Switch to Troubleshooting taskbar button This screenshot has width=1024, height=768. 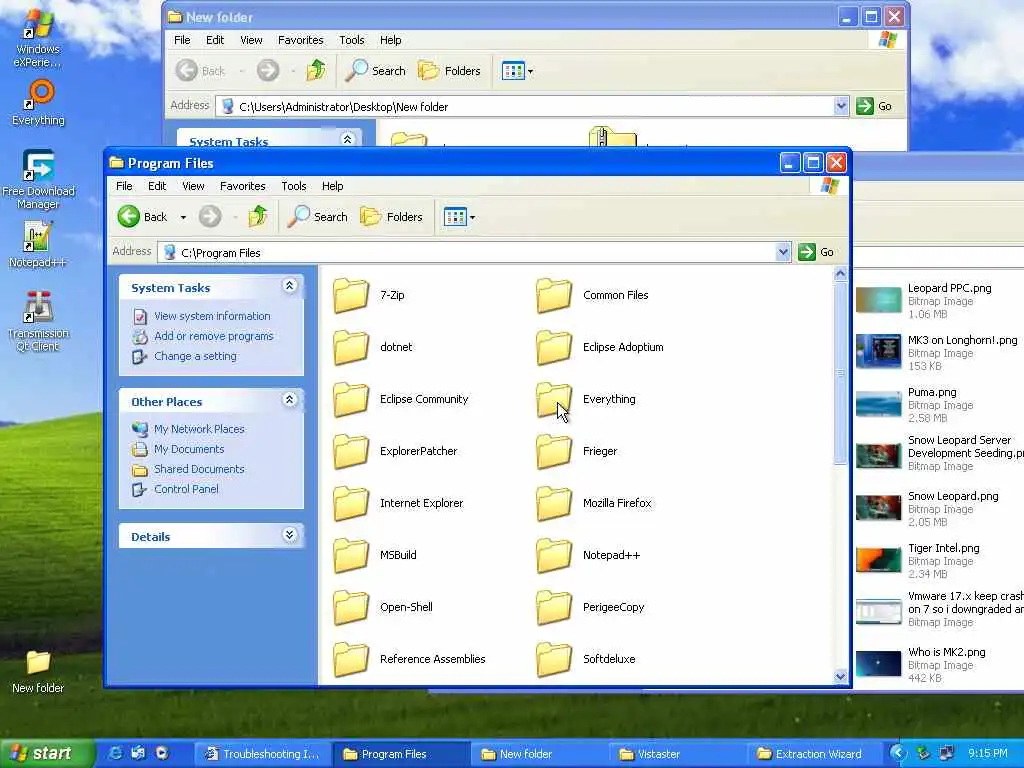point(263,754)
